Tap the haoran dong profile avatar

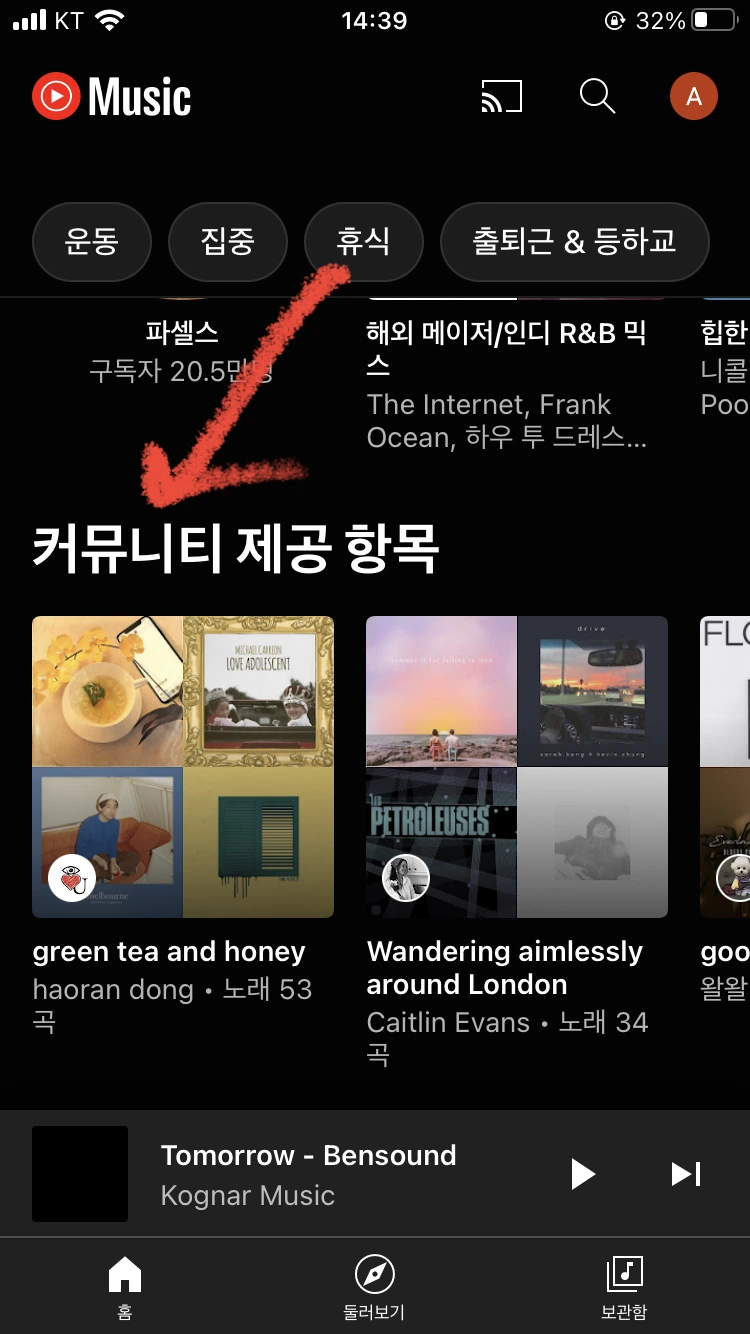(72, 878)
